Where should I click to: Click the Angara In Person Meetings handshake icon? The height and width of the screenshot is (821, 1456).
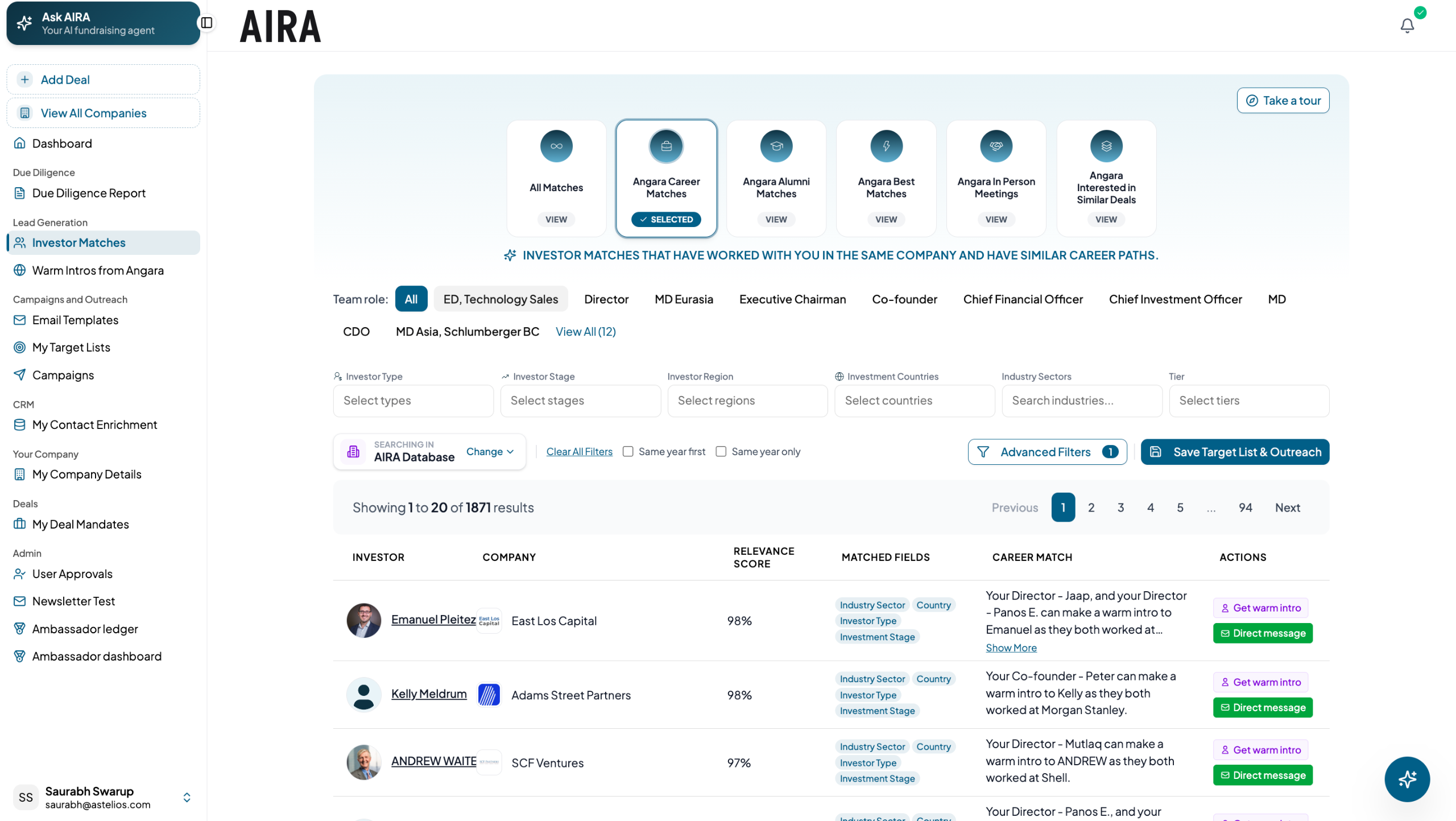click(996, 146)
